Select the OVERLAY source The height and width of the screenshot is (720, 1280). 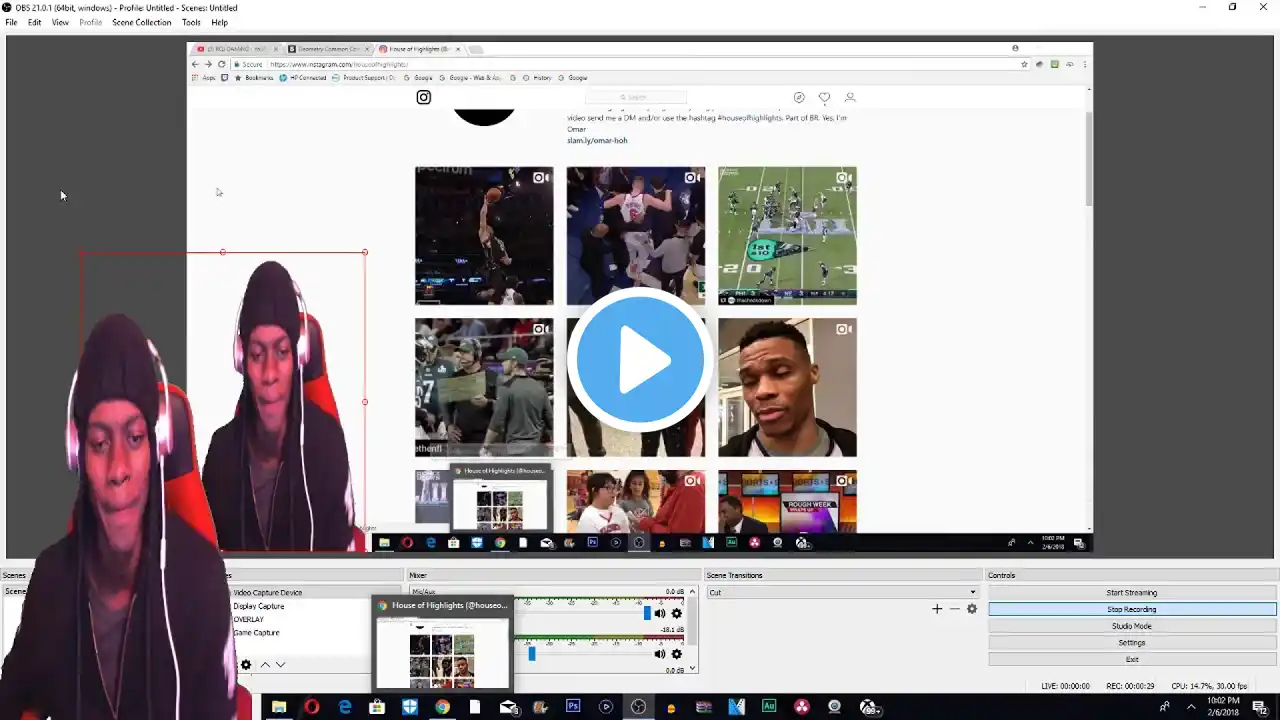coord(249,619)
